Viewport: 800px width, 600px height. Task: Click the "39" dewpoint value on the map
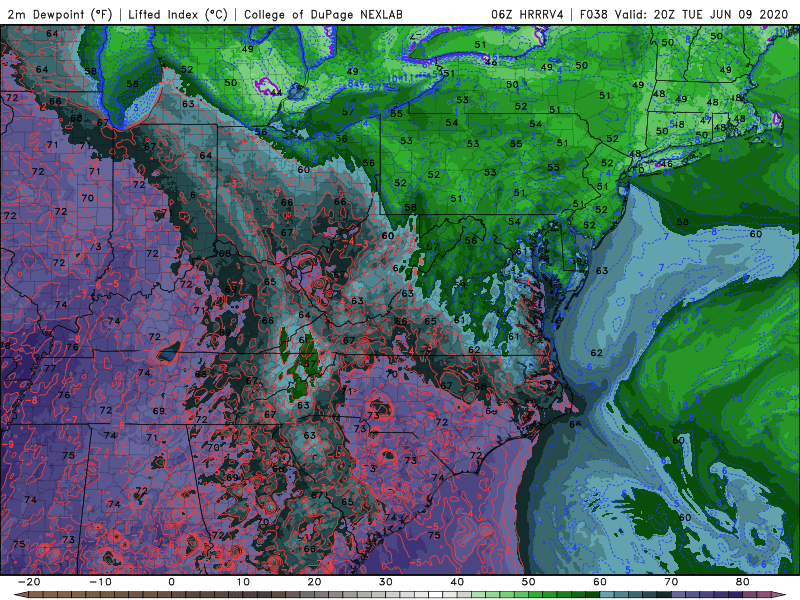(x=576, y=261)
